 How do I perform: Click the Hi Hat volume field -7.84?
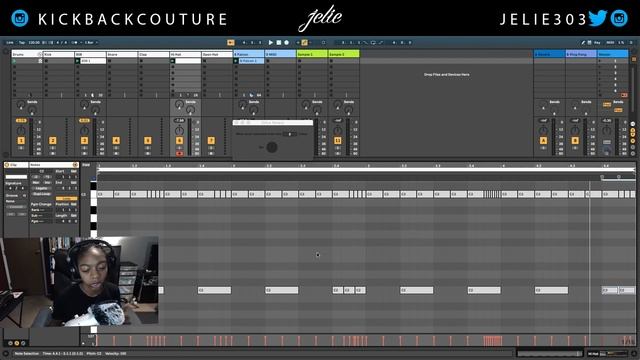coord(179,121)
